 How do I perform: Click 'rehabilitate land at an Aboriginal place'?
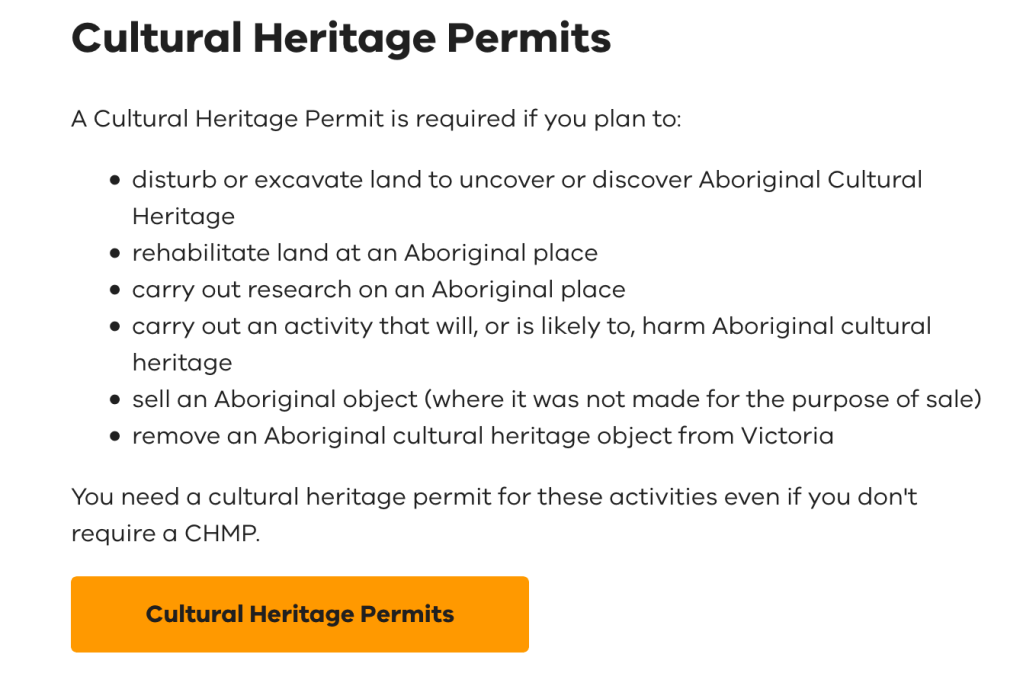coord(364,253)
